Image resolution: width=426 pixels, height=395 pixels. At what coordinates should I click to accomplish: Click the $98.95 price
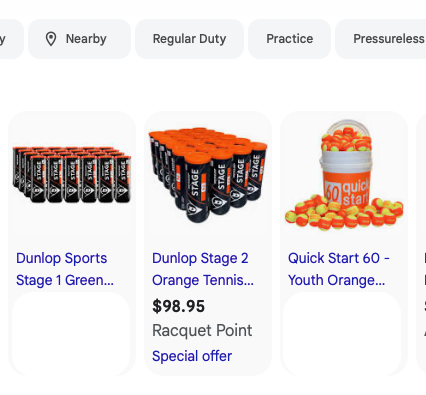point(178,306)
